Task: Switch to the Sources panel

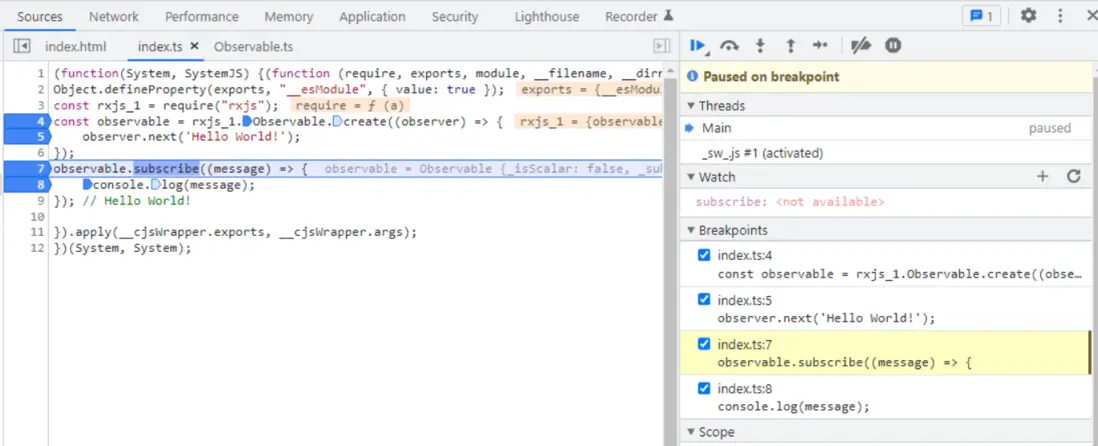Action: click(39, 16)
